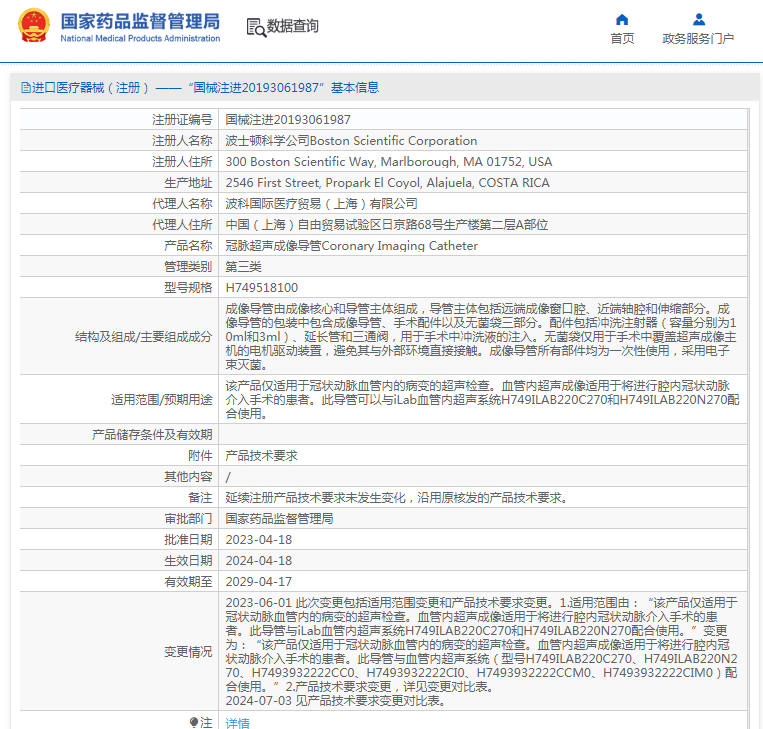Click the 有效期至 row label
The image size is (763, 729).
point(188,582)
